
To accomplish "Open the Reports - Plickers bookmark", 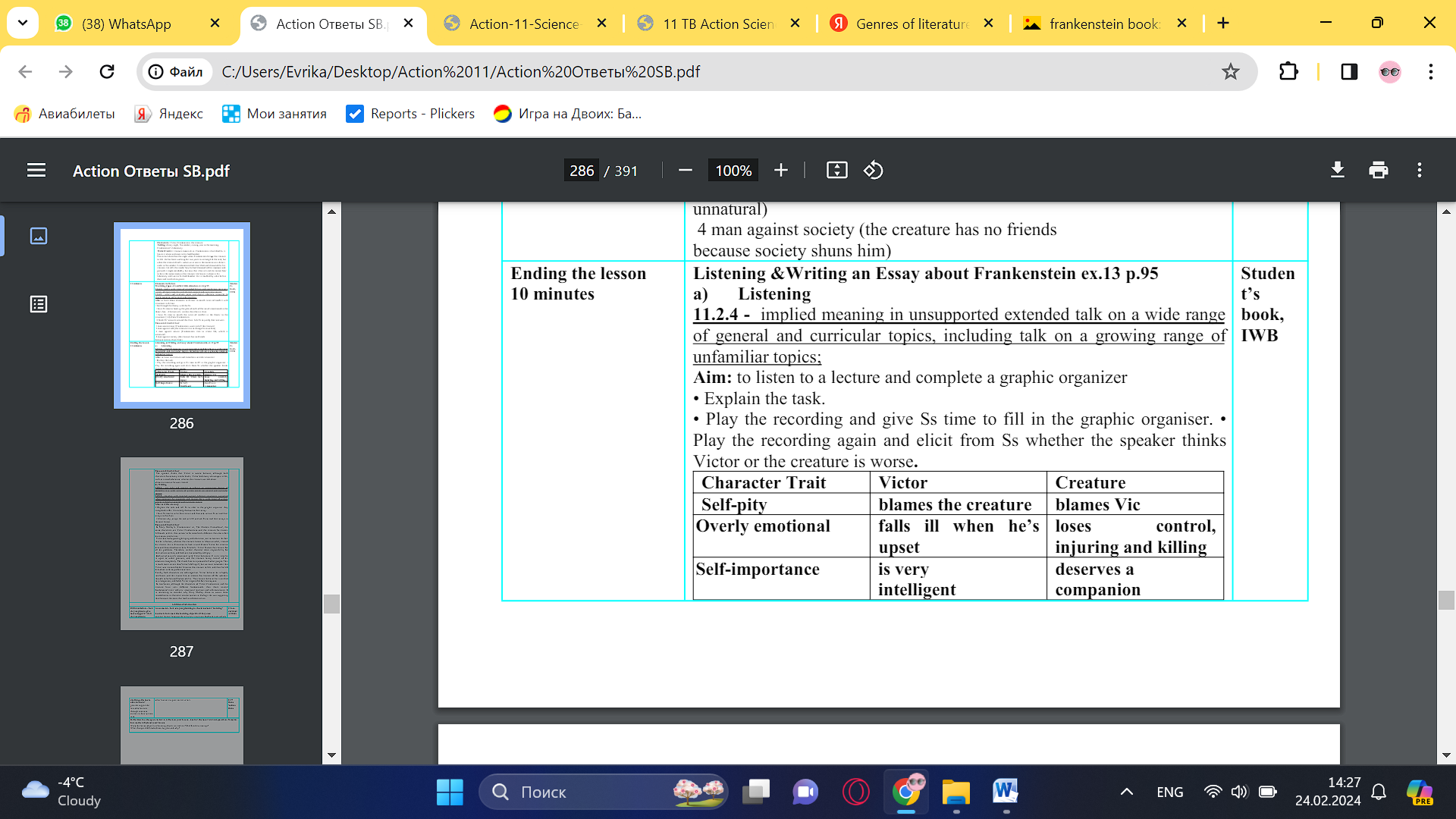I will tap(410, 114).
